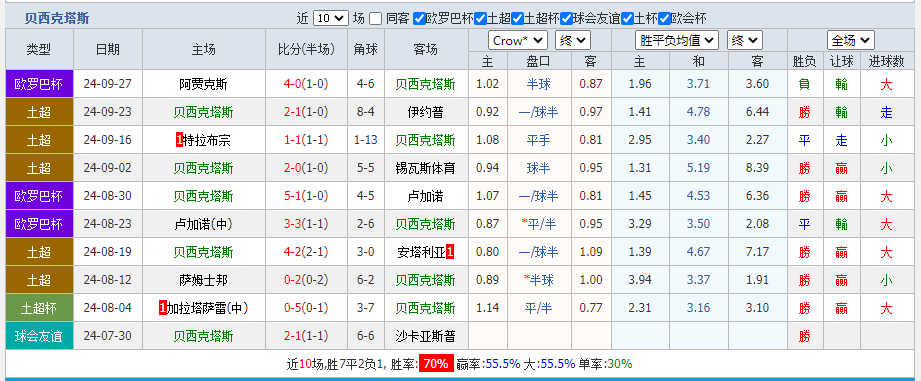Click the 球会友谊 league tag

[39, 336]
